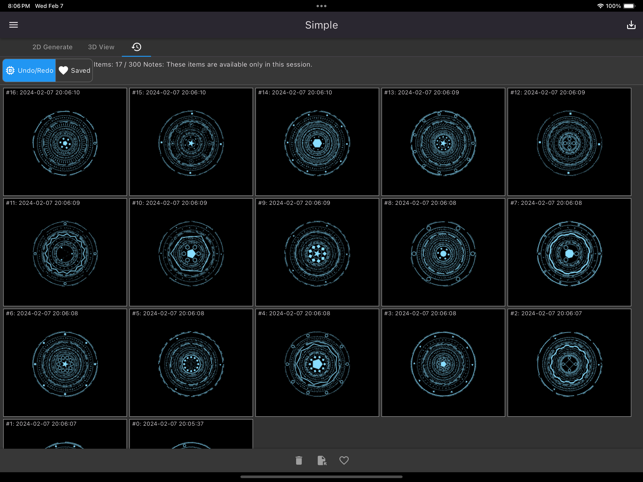Select thumbnail #5
This screenshot has height=482, width=643.
pos(191,363)
